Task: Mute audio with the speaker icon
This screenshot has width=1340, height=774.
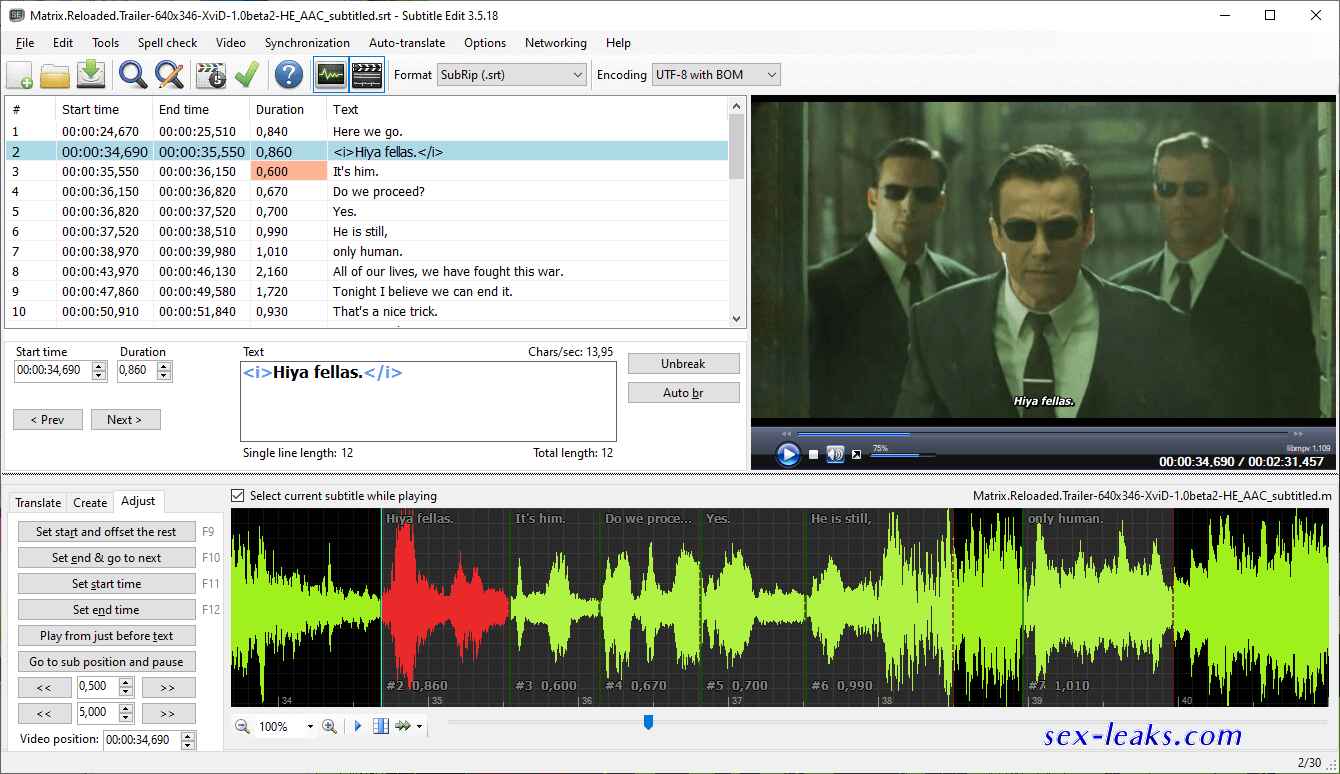Action: coord(836,455)
